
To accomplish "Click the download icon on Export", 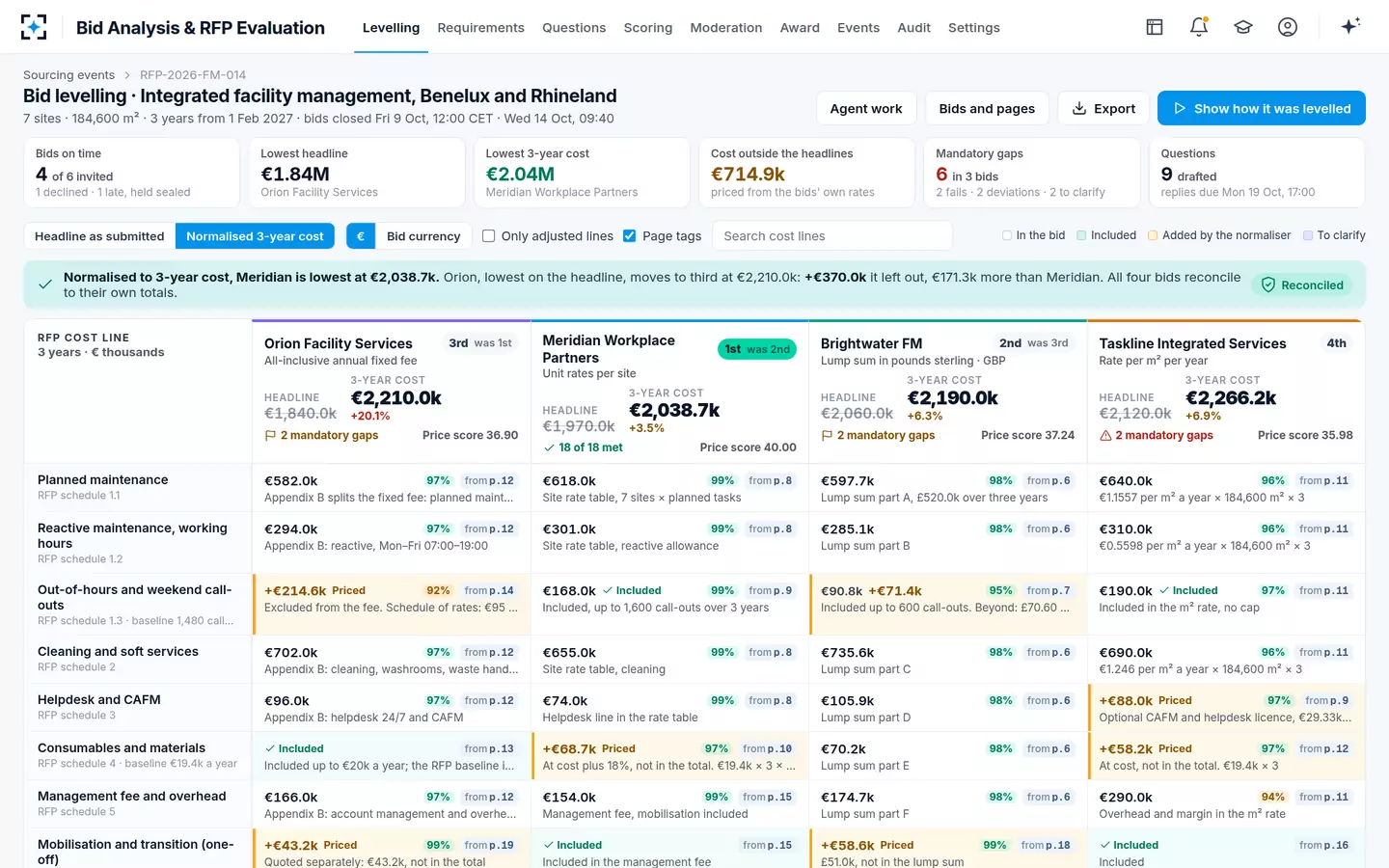I will pyautogui.click(x=1079, y=109).
